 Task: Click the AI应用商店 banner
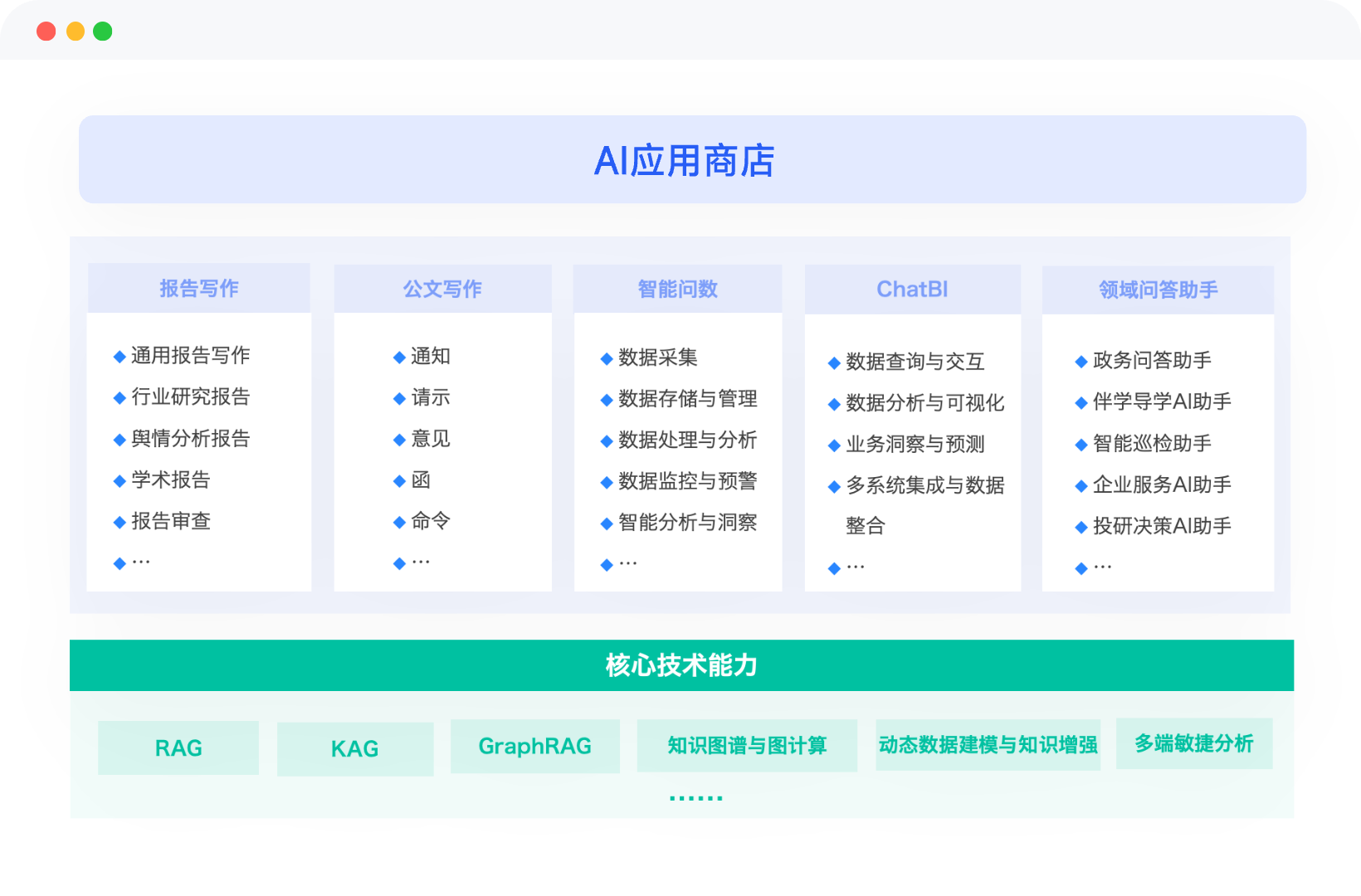[x=692, y=159]
